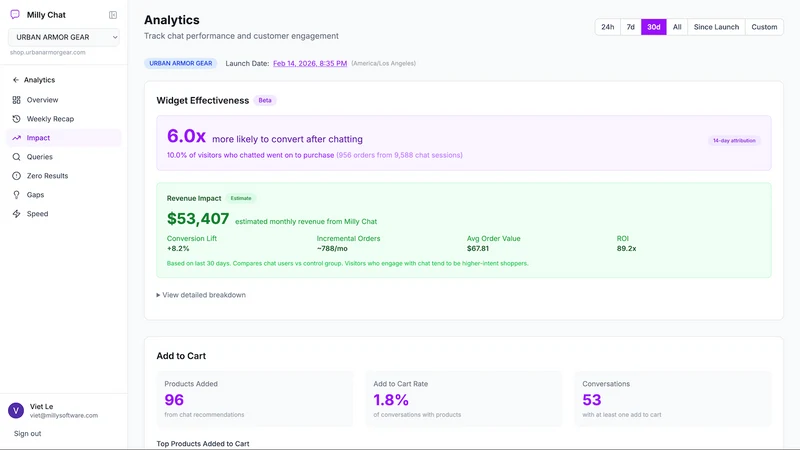Image resolution: width=800 pixels, height=450 pixels.
Task: Open the Zero Results page
Action: pos(64,176)
